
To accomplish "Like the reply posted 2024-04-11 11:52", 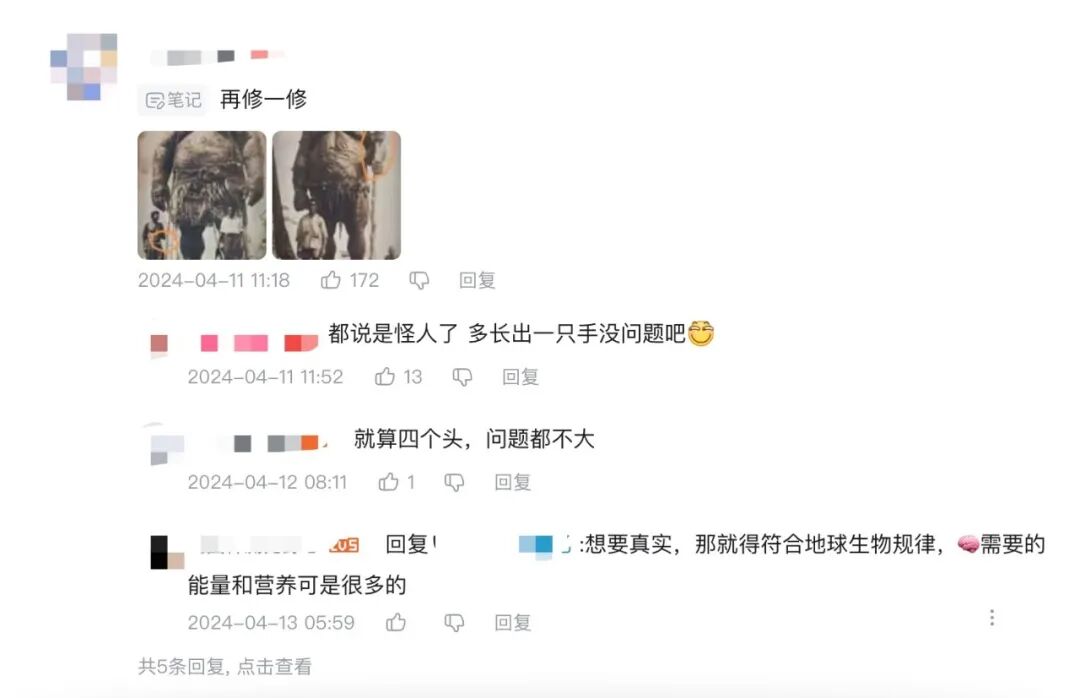I will pyautogui.click(x=385, y=376).
